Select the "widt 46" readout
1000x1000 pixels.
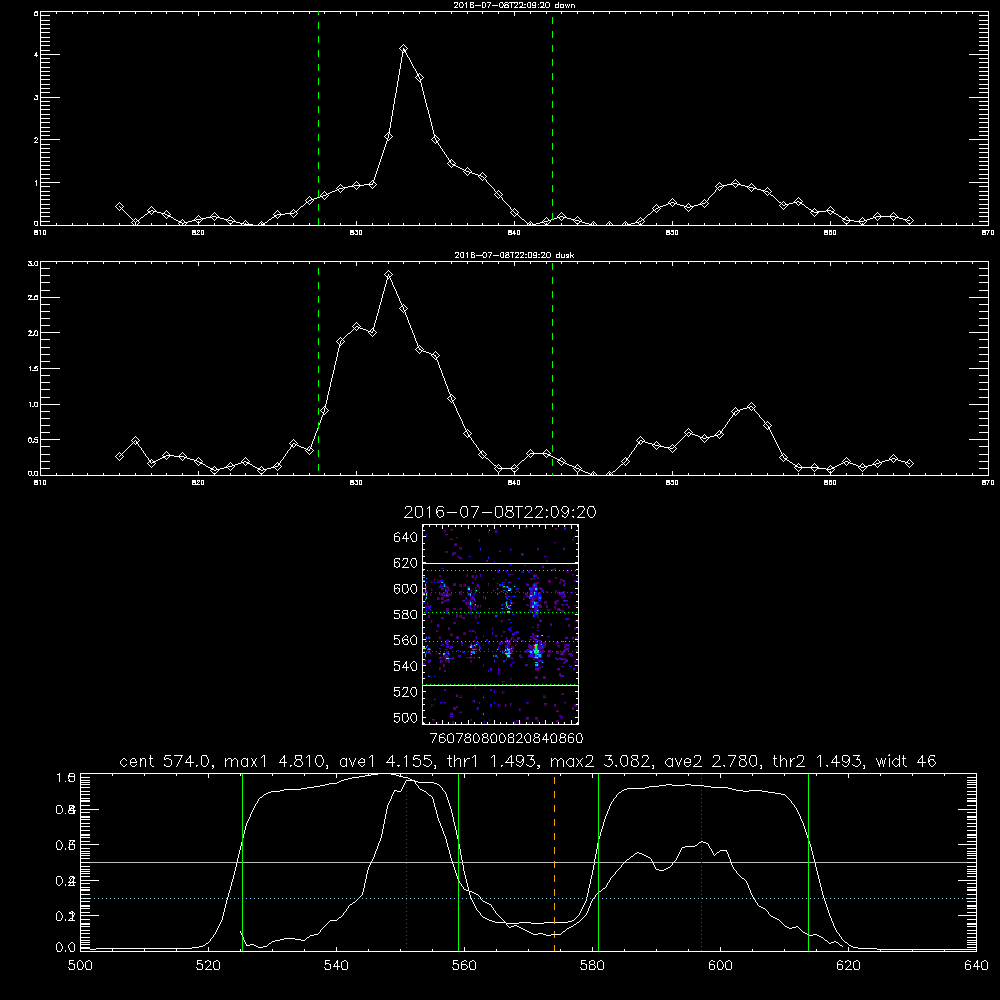point(906,761)
